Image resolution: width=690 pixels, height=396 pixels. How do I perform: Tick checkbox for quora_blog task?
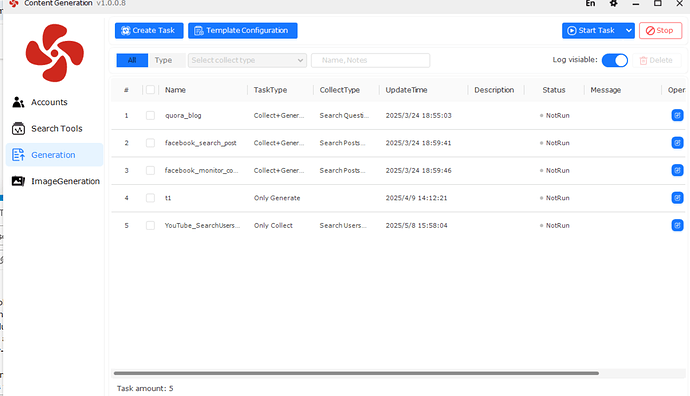tap(150, 115)
